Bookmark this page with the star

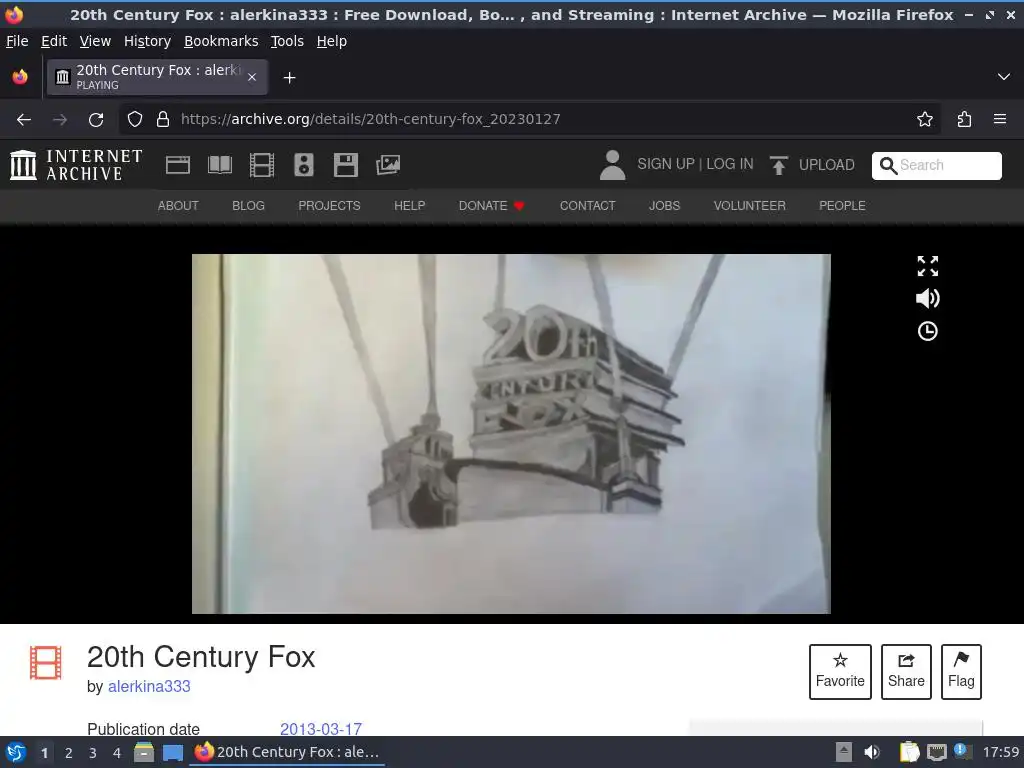pyautogui.click(x=924, y=119)
